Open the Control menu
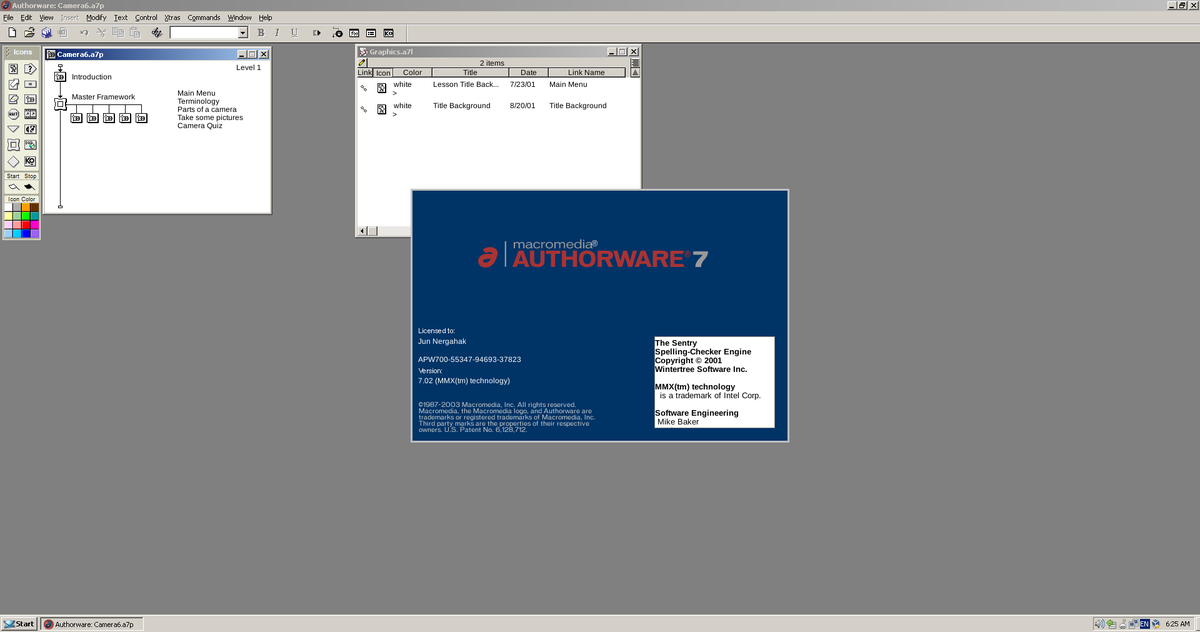The image size is (1200, 632). click(x=146, y=17)
